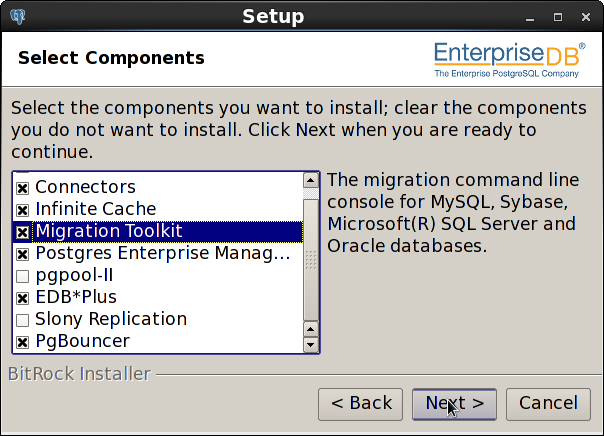Uncheck the Infinite Cache checkbox
604x436 pixels.
[x=22, y=210]
